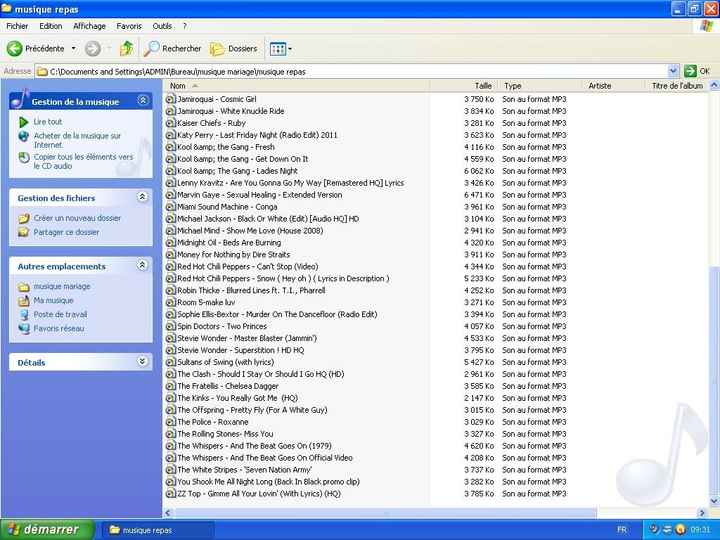Toggle the Dossiers folder pane
Screen dimensions: 720x540
tap(233, 48)
